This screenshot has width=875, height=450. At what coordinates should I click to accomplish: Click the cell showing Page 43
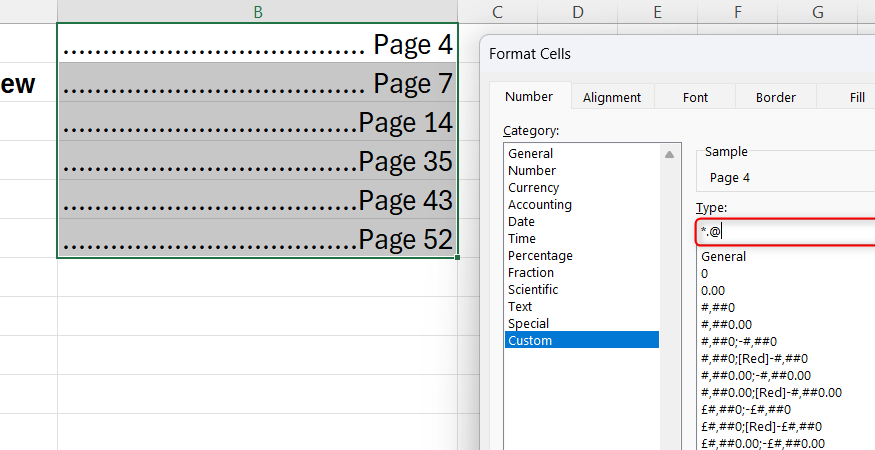coord(257,199)
